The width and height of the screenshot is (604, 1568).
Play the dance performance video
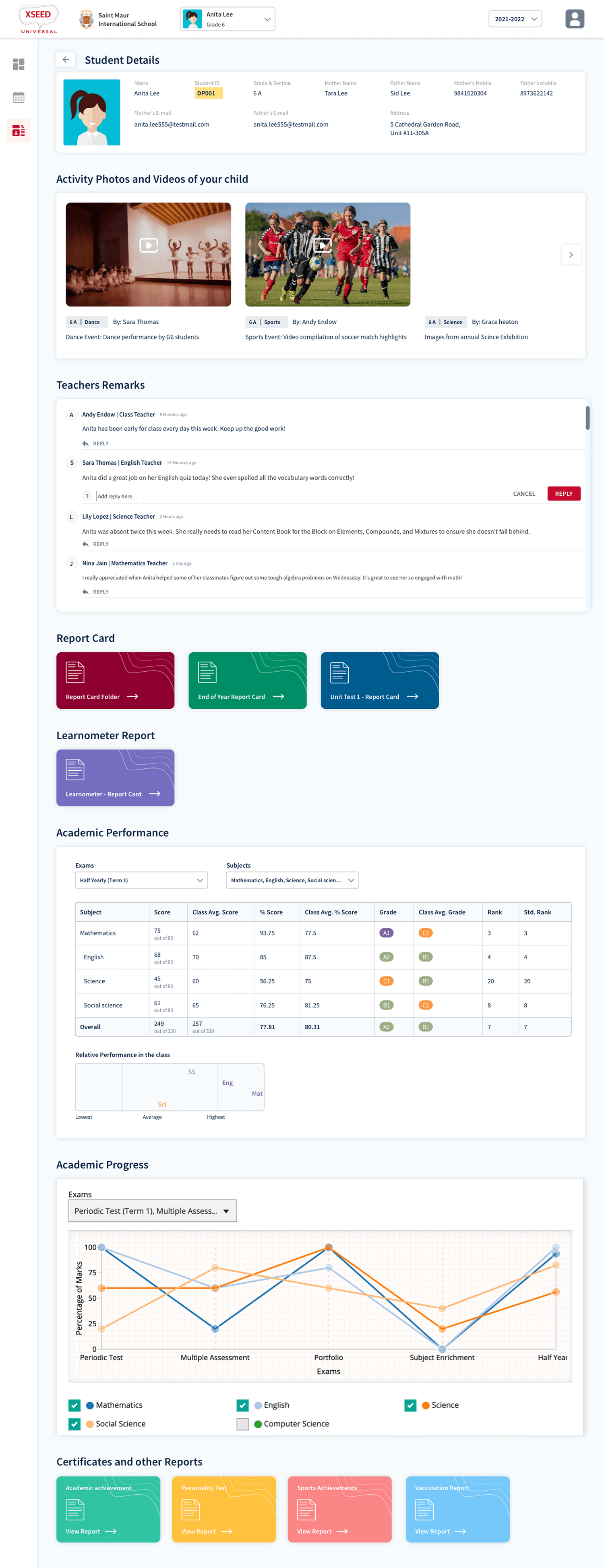tap(149, 245)
